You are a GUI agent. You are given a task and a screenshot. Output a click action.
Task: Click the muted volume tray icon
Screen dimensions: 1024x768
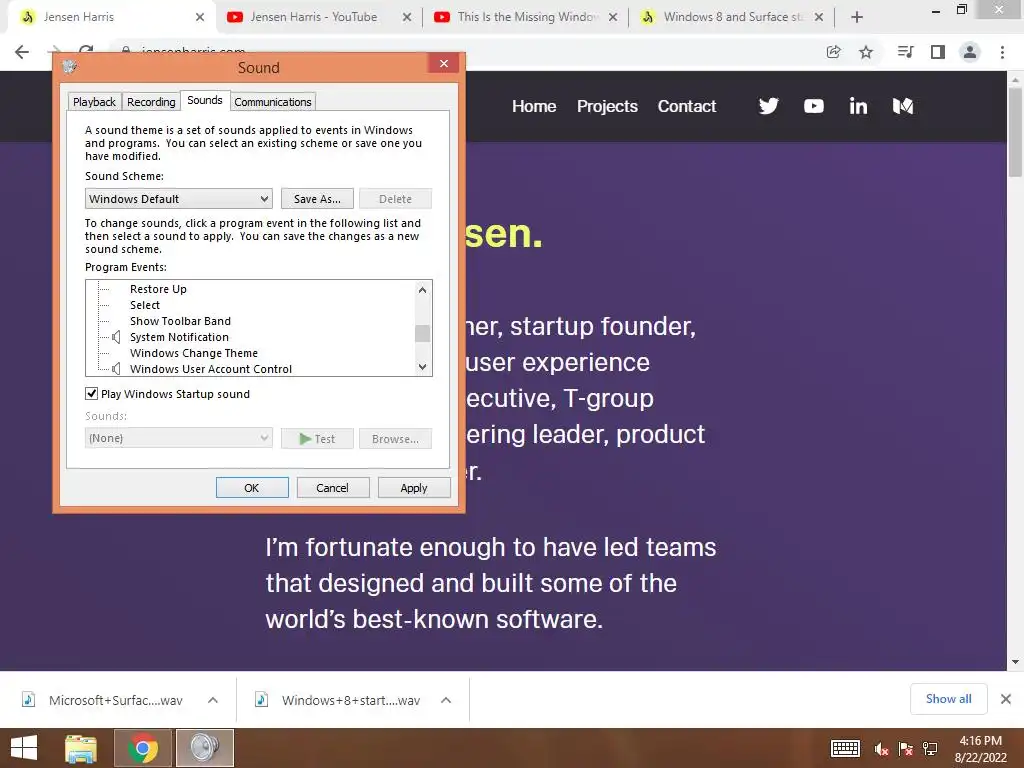[881, 749]
